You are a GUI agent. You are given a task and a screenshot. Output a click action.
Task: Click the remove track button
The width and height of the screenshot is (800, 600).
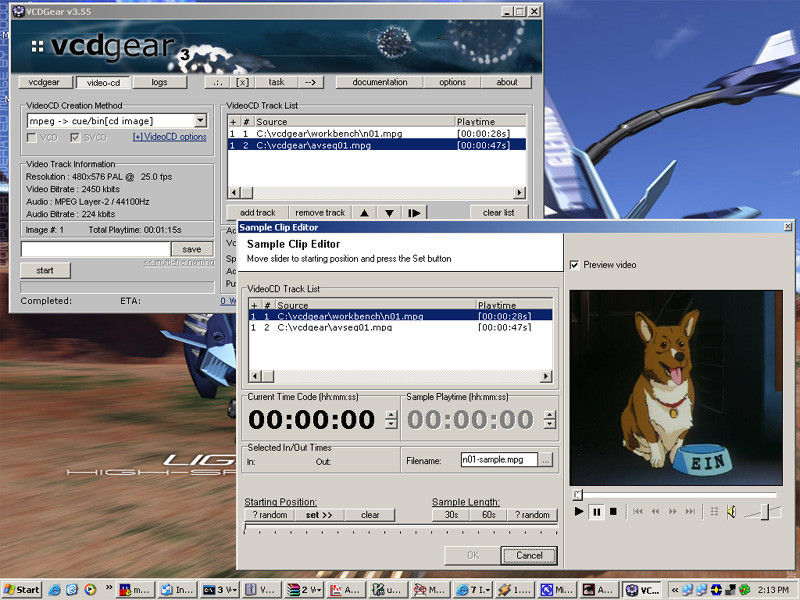click(320, 213)
